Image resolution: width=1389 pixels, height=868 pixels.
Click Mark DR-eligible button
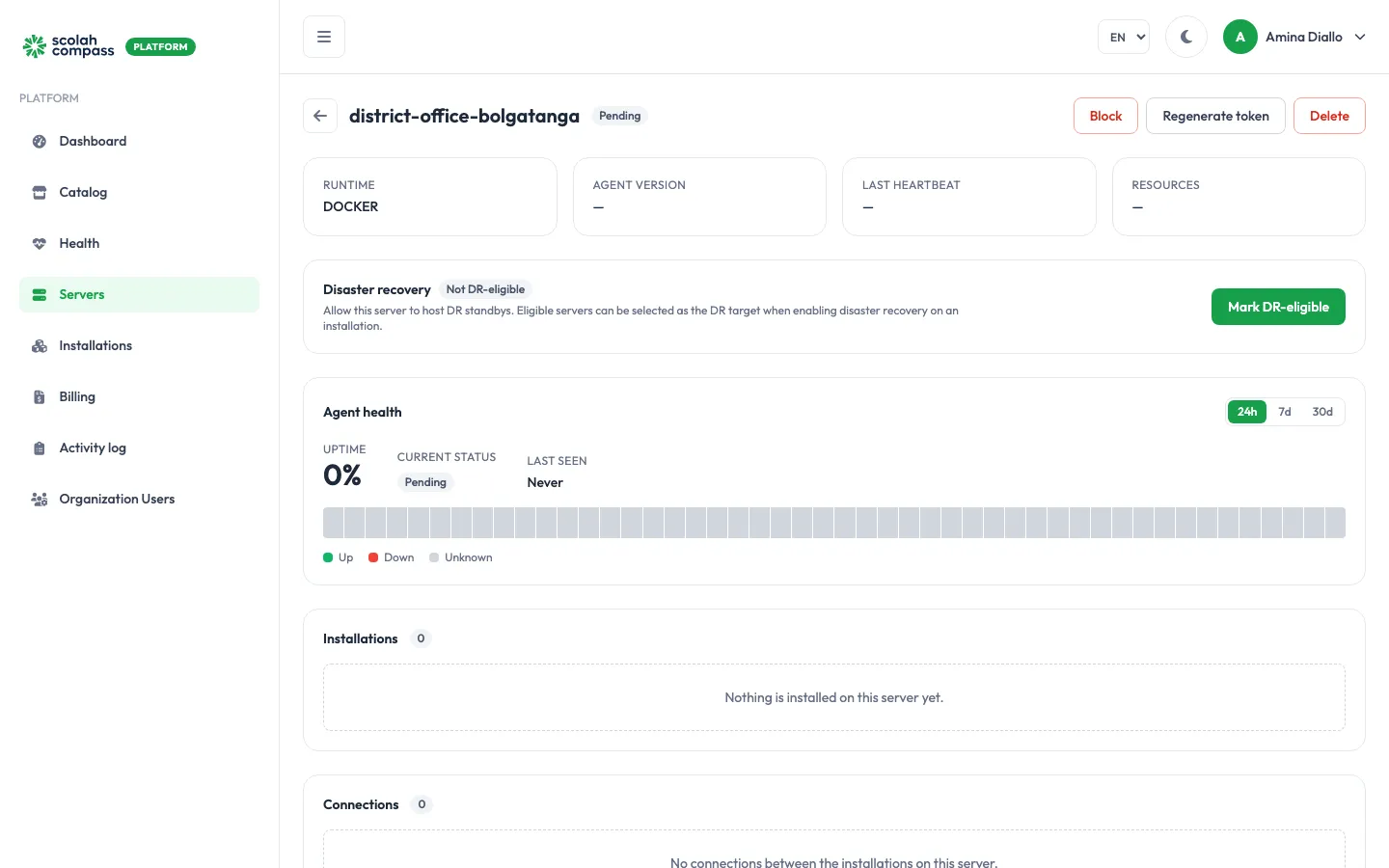[x=1278, y=307]
